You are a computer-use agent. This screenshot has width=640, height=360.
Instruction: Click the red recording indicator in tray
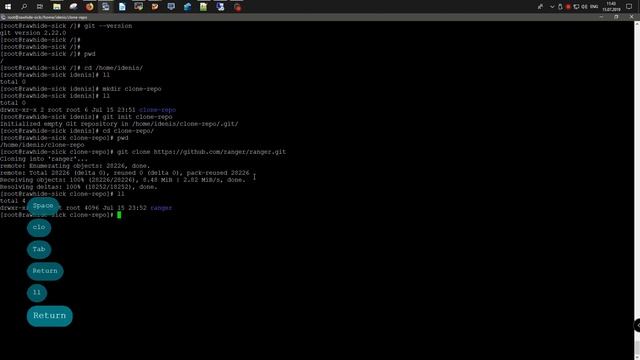click(x=568, y=7)
